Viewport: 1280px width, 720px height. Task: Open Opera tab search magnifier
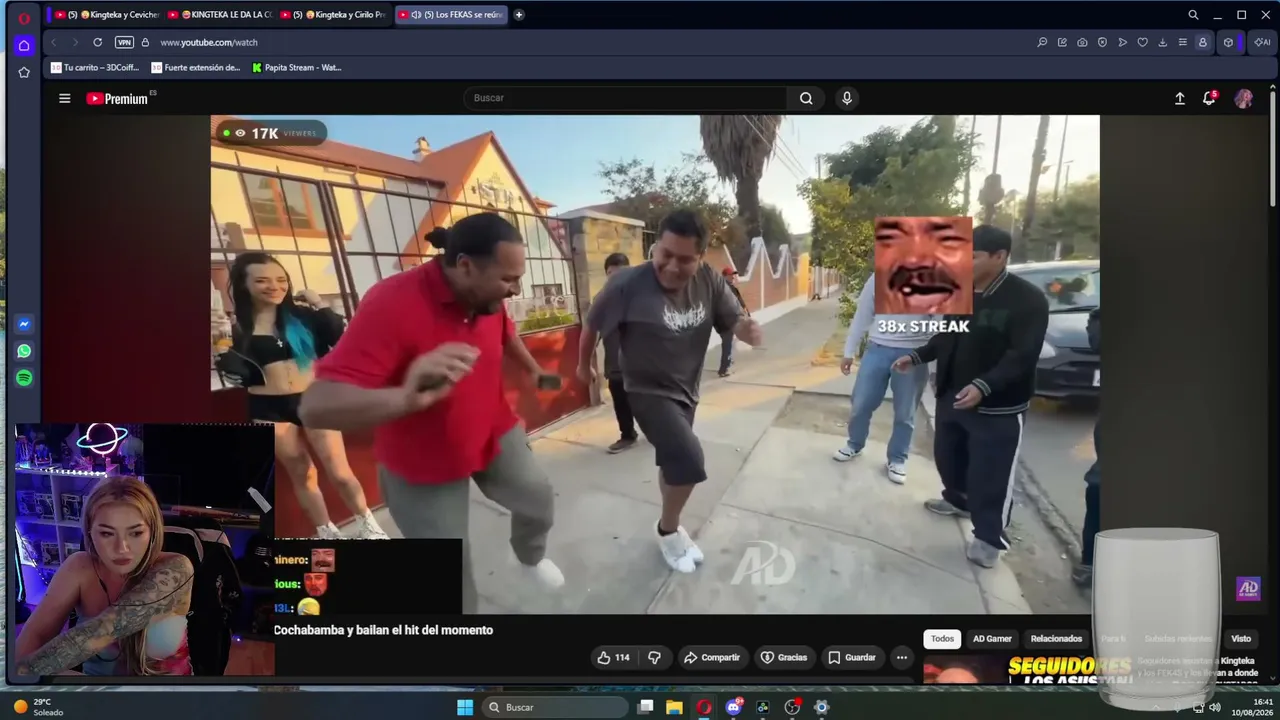[x=1193, y=15]
